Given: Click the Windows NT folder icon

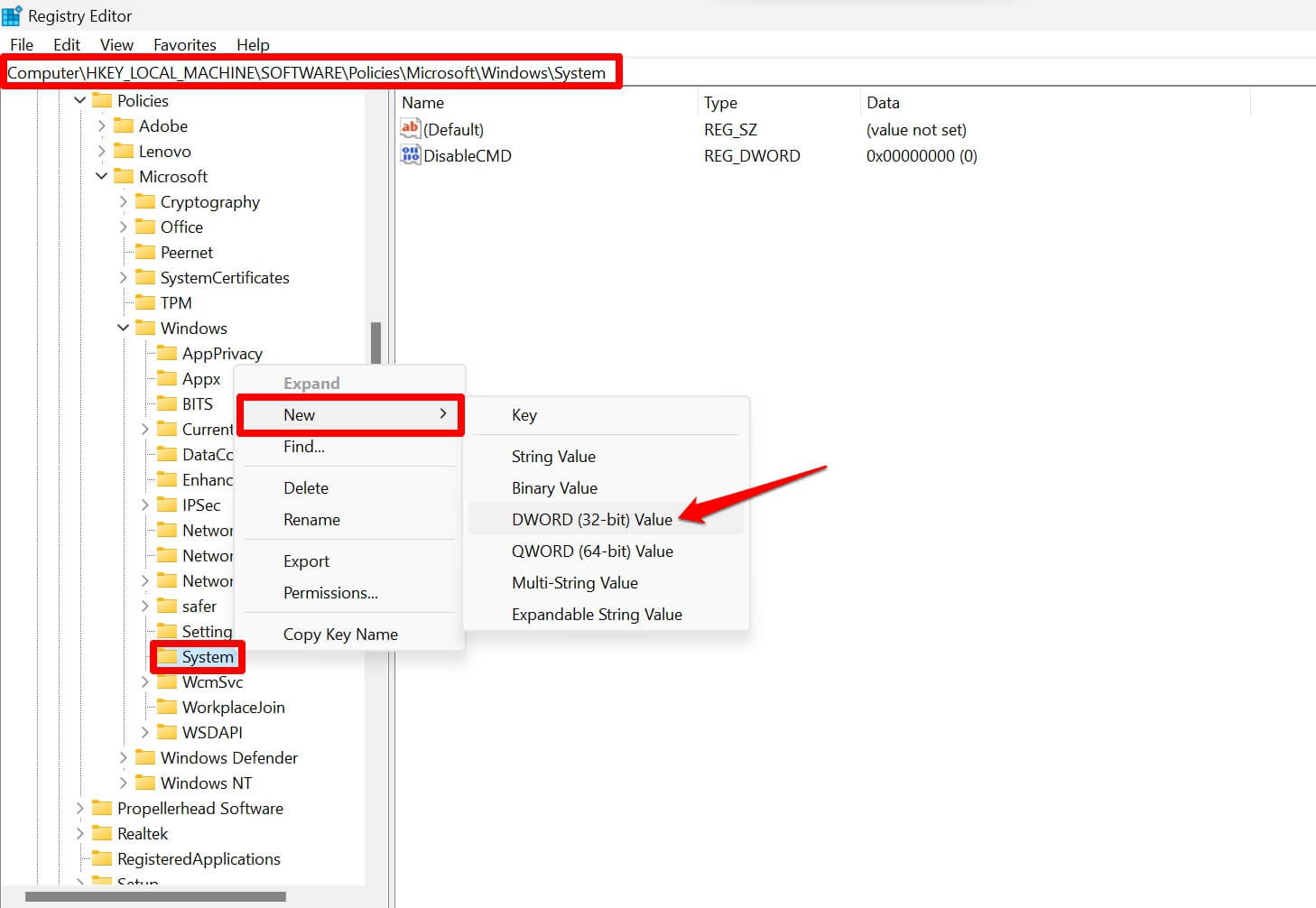Looking at the screenshot, I should 145,783.
